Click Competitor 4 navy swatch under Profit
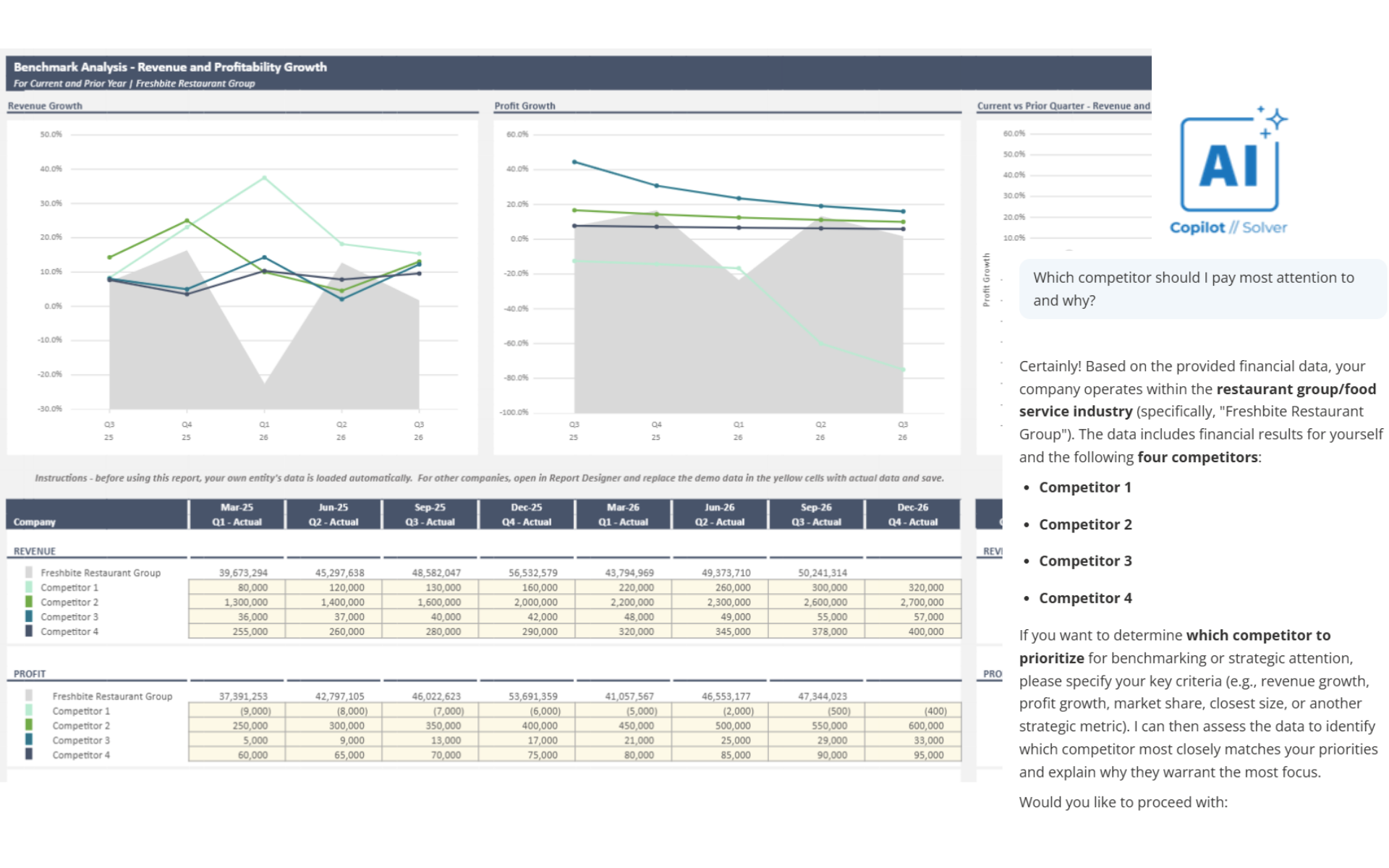This screenshot has width=1389, height=868. [29, 754]
